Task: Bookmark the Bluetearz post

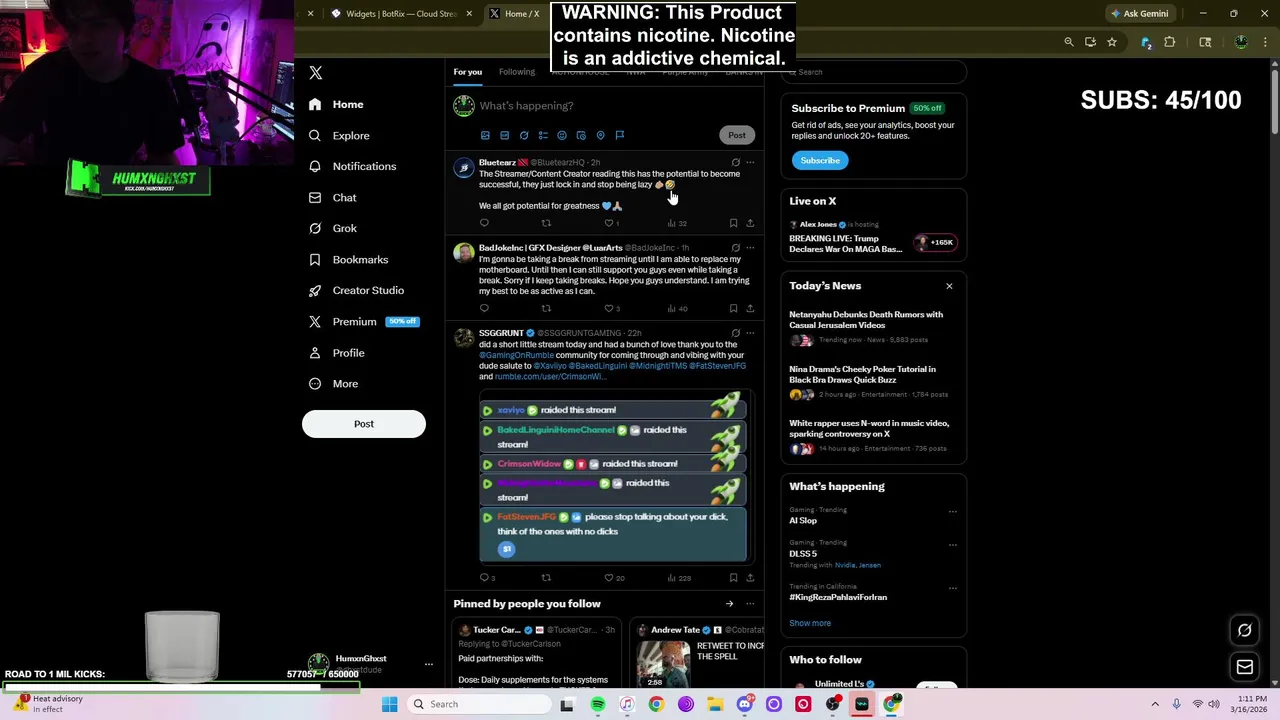Action: click(733, 223)
